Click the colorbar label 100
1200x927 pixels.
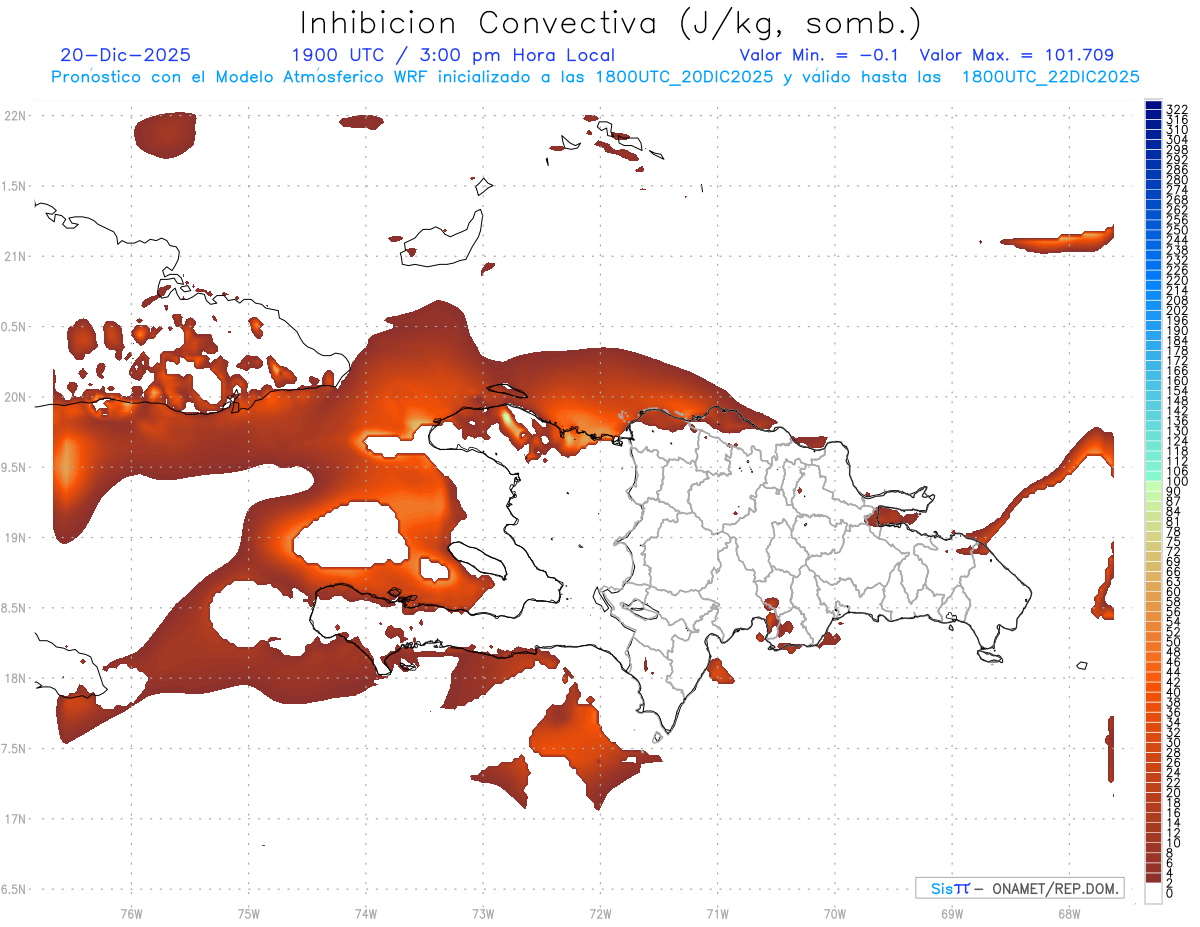[x=1176, y=482]
